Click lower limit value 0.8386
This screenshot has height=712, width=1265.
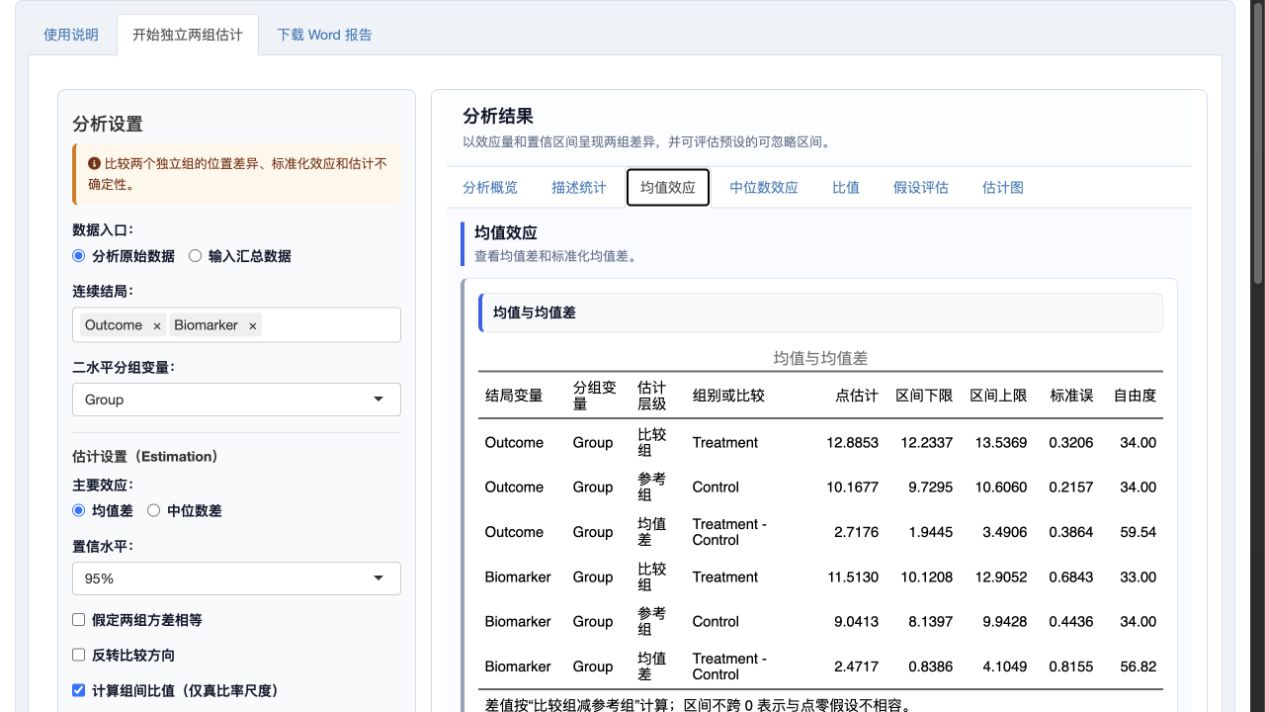tap(930, 666)
